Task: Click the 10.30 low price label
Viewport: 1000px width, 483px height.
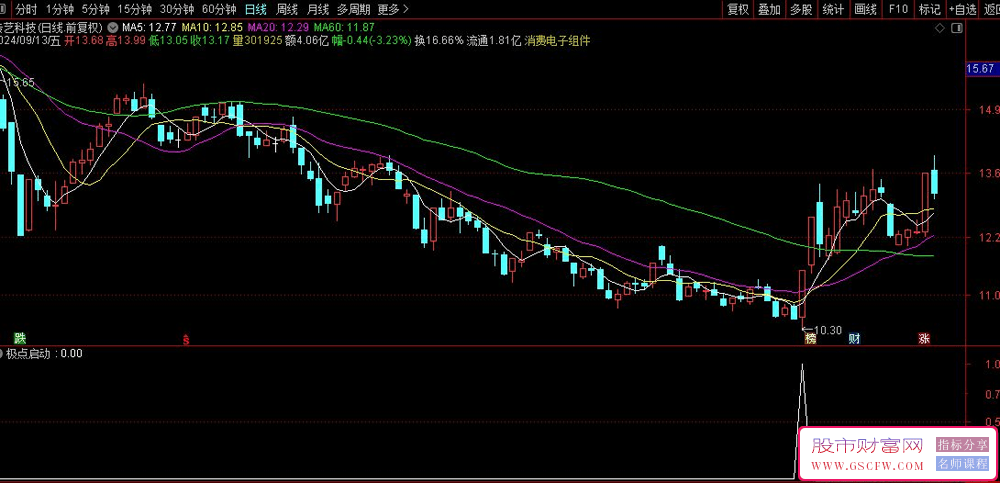Action: (828, 331)
